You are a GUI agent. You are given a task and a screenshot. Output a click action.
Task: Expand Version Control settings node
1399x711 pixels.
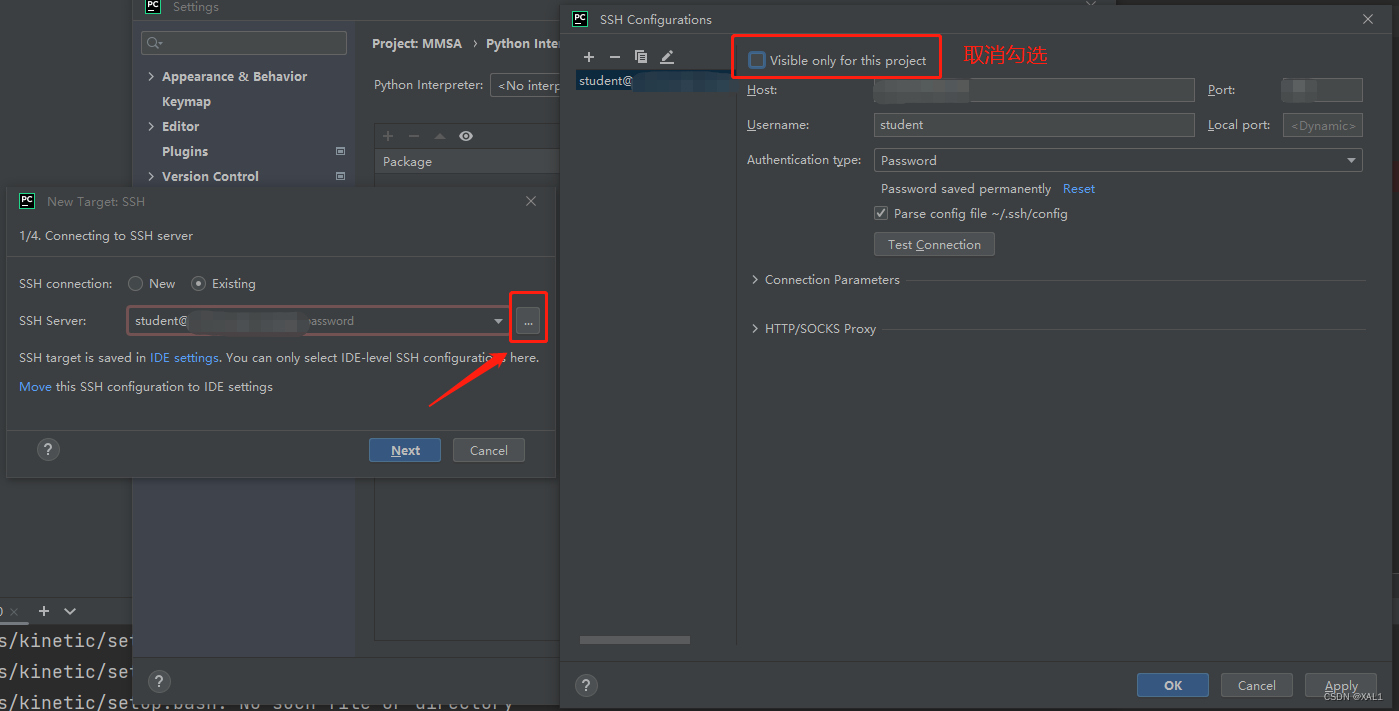[151, 177]
